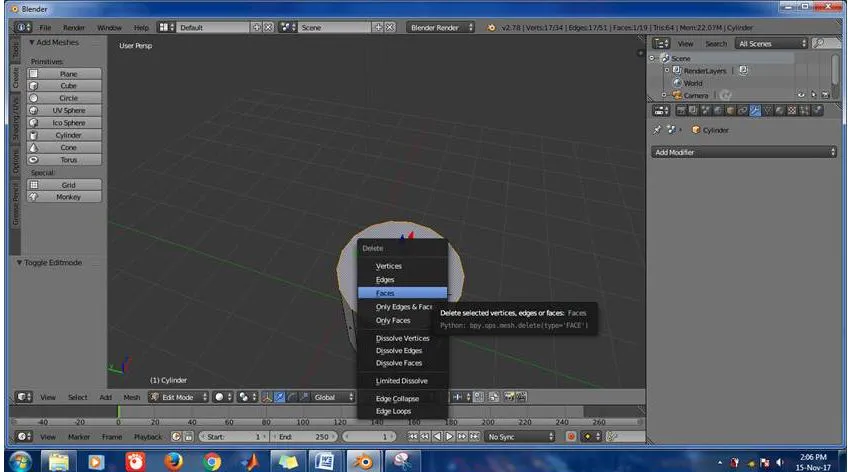Open the All Scenes outliner dropdown
The width and height of the screenshot is (848, 472).
pyautogui.click(x=771, y=43)
